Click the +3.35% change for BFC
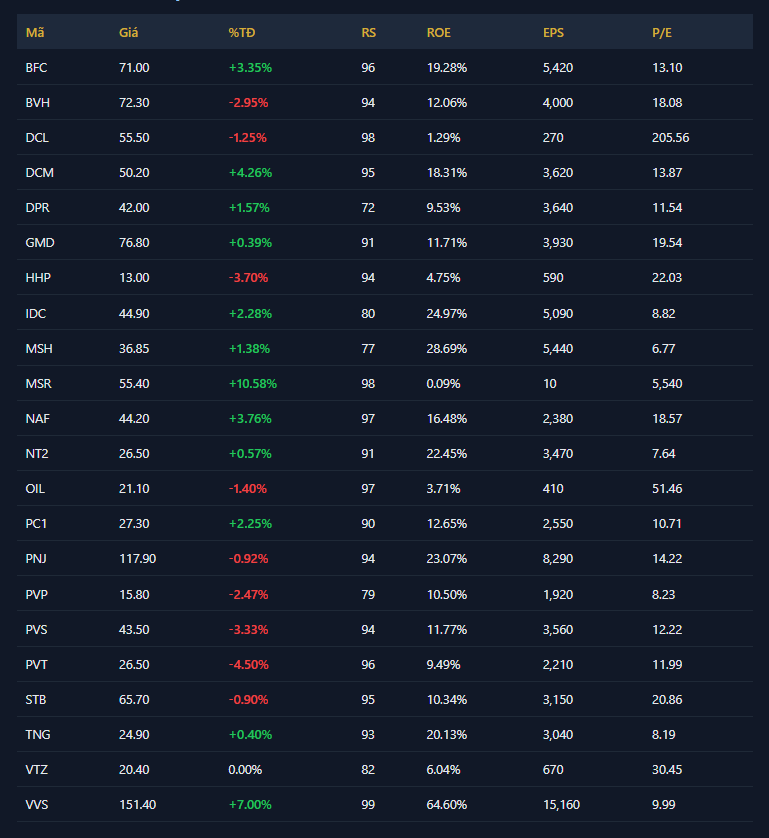Viewport: 769px width, 838px height. [250, 68]
